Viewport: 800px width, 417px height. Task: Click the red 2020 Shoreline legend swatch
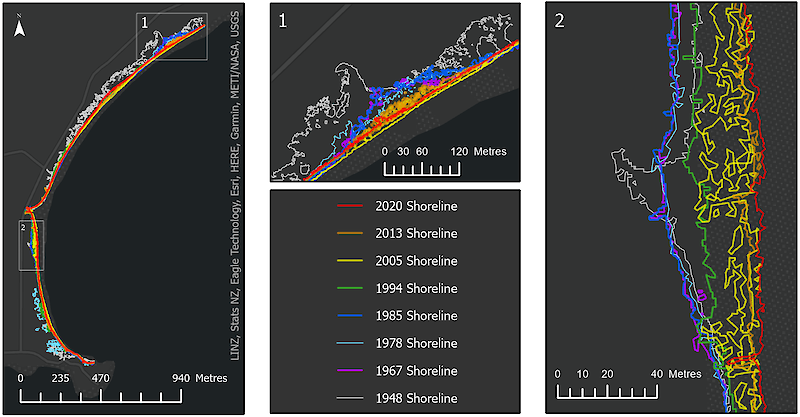pyautogui.click(x=350, y=206)
